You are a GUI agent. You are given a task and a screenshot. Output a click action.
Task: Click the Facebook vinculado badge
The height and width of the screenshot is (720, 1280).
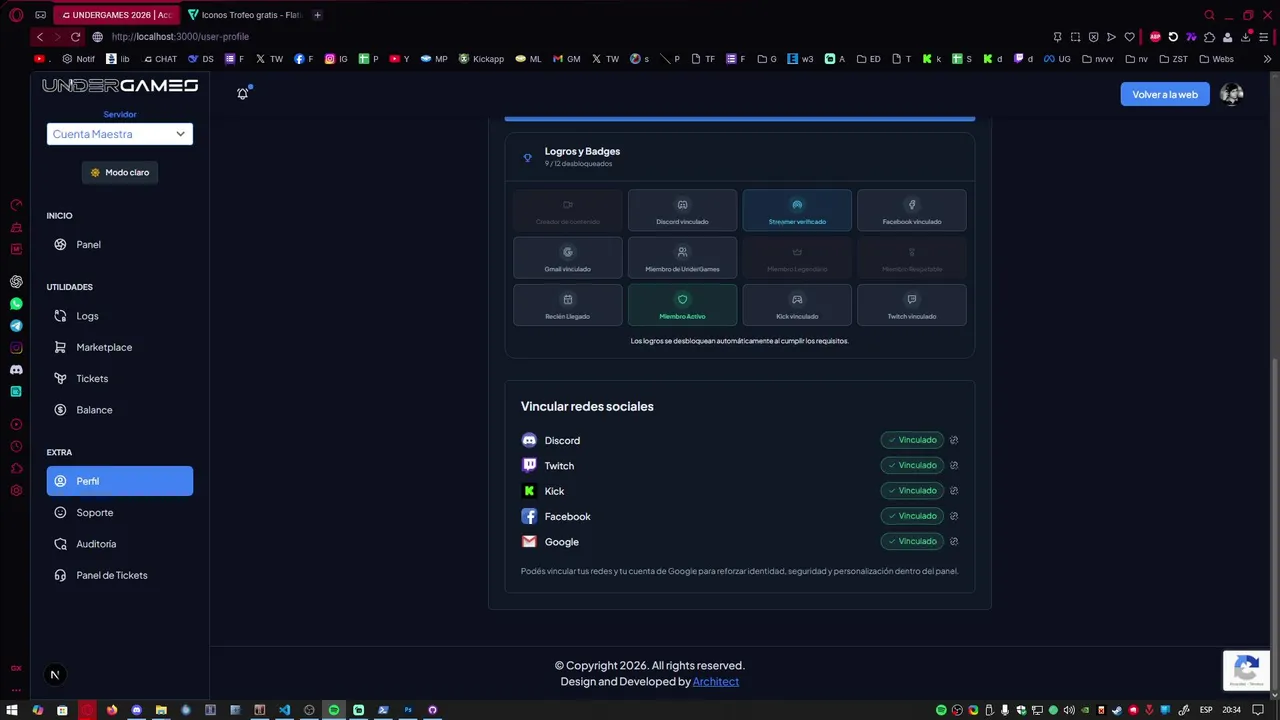(x=911, y=211)
